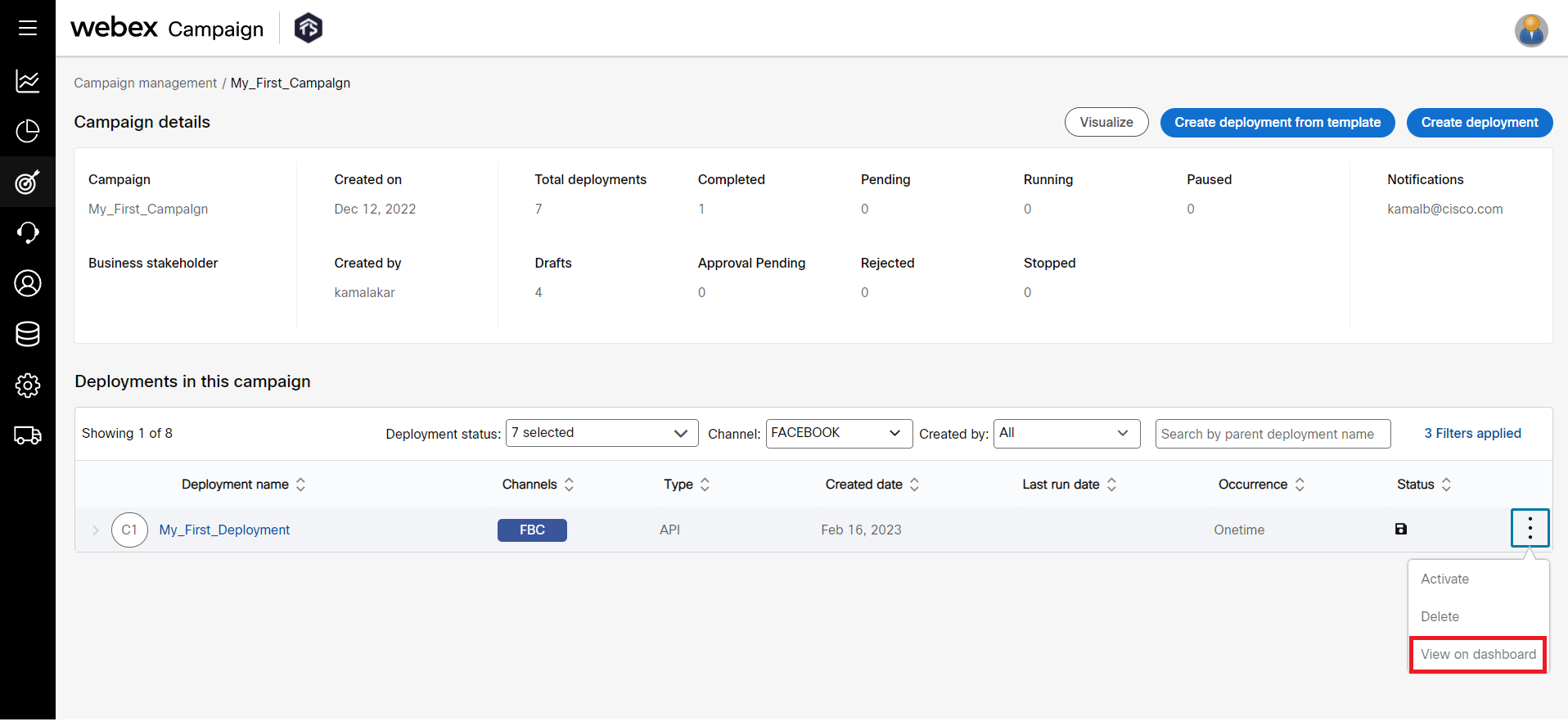Viewport: 1568px width, 726px height.
Task: Open the analytics line chart sidebar icon
Action: tap(28, 81)
